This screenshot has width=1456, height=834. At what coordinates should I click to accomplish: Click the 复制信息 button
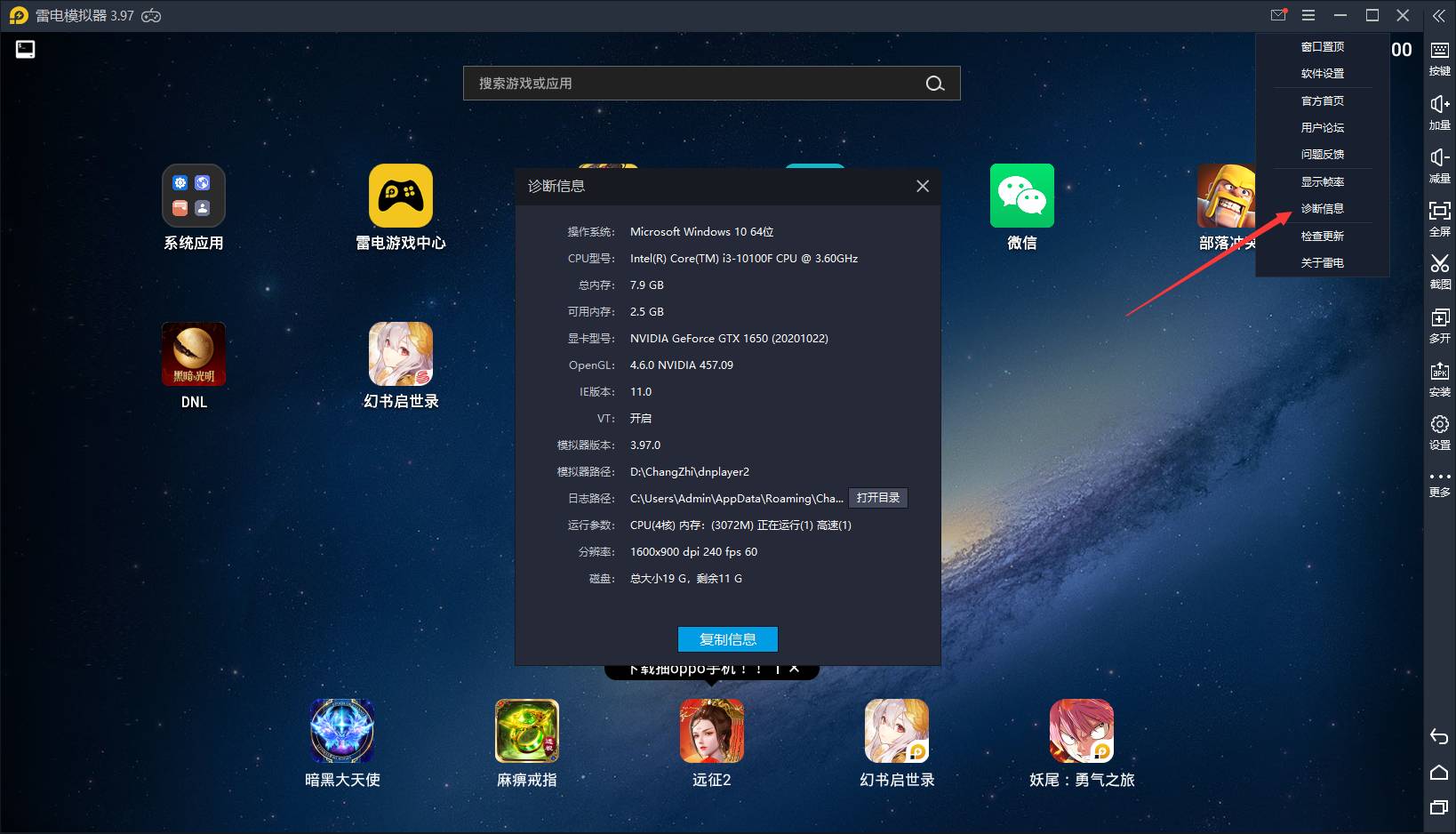point(727,639)
